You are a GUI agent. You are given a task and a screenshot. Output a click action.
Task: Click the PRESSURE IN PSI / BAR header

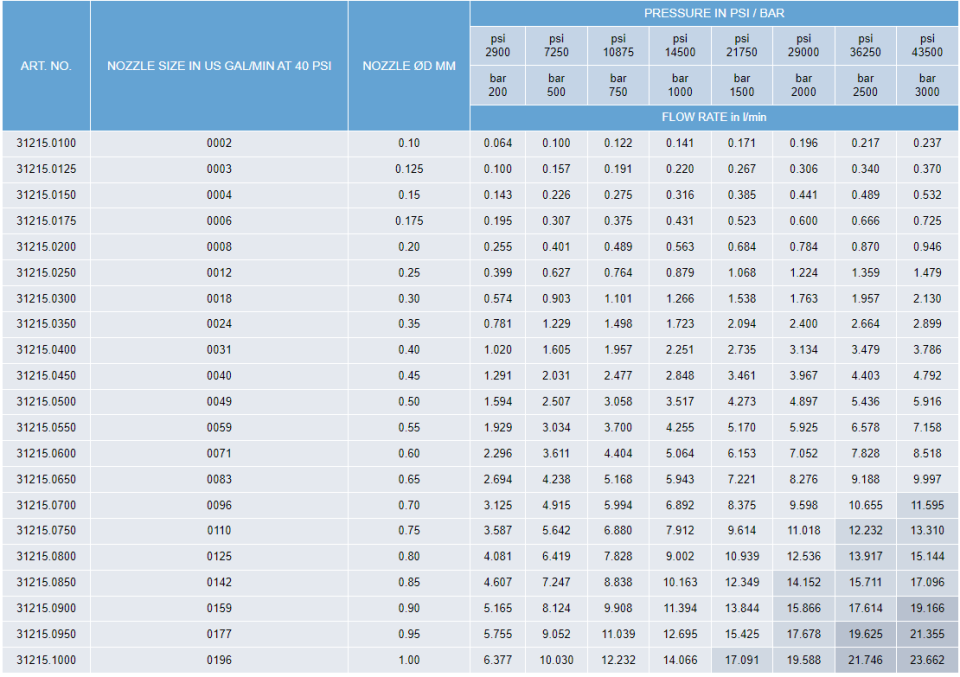coord(714,14)
